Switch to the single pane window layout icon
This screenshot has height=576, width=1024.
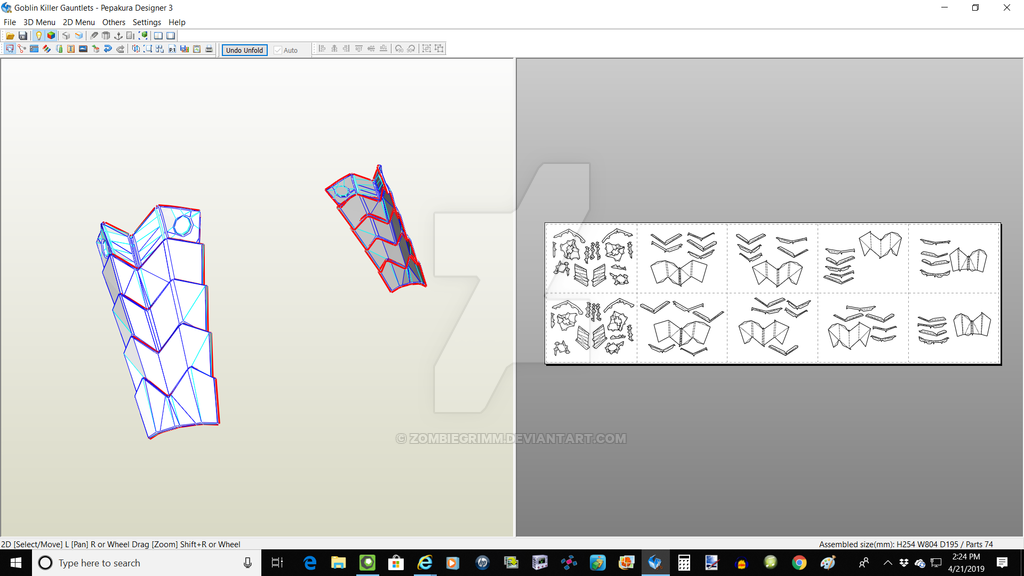point(170,36)
